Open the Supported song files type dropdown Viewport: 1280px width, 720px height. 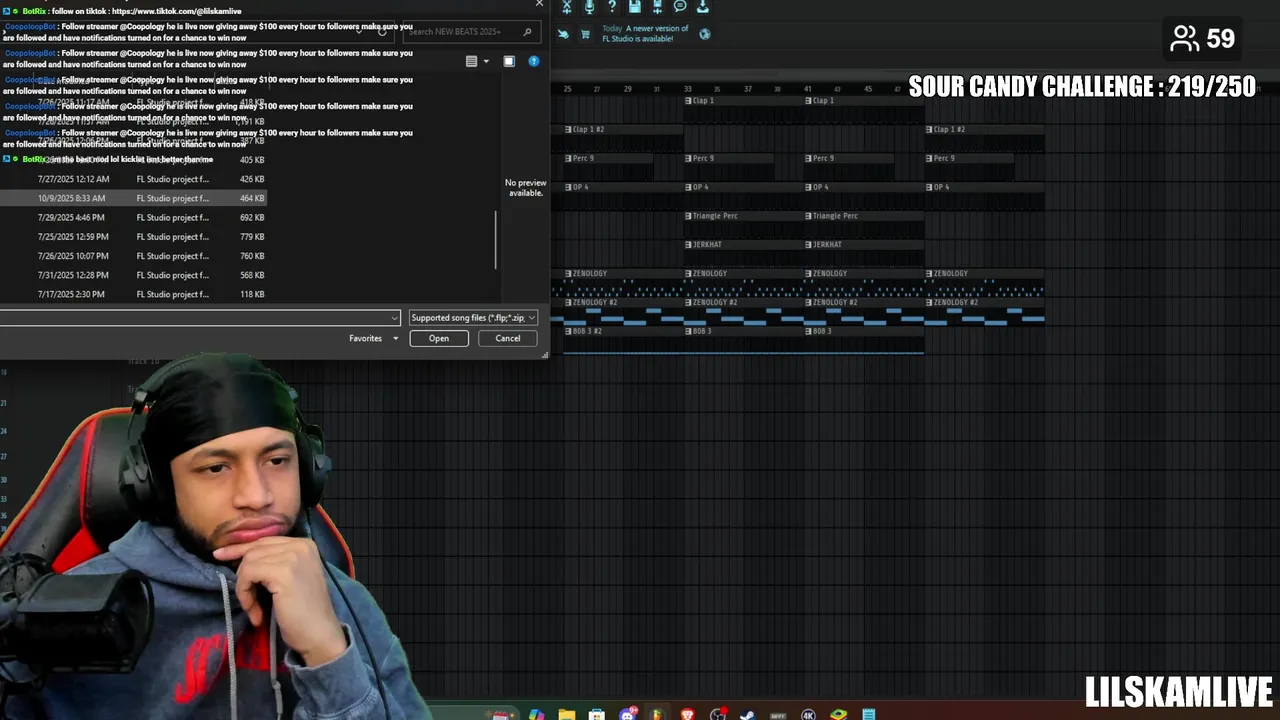[474, 318]
